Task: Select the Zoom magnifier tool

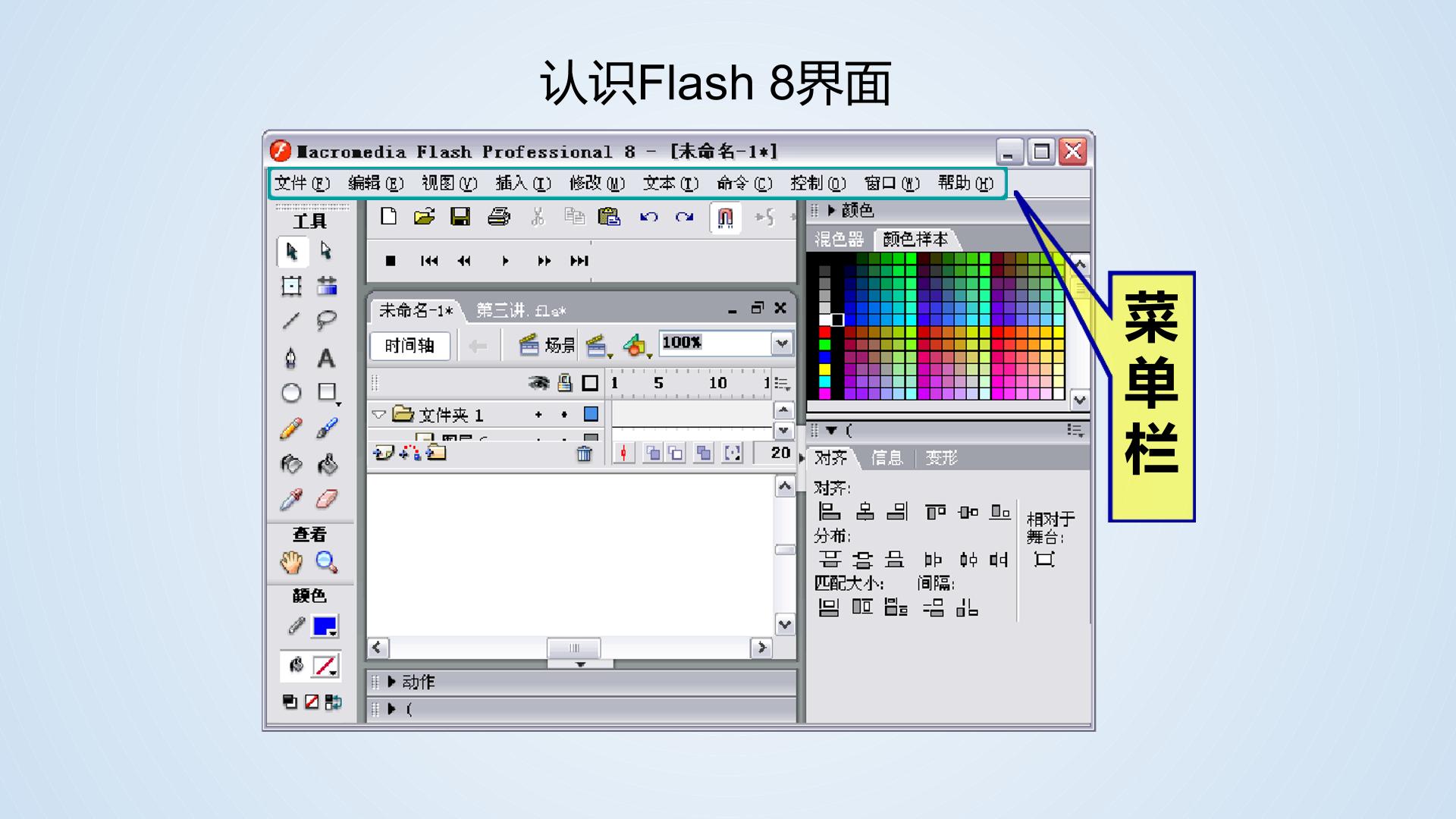Action: click(x=327, y=562)
